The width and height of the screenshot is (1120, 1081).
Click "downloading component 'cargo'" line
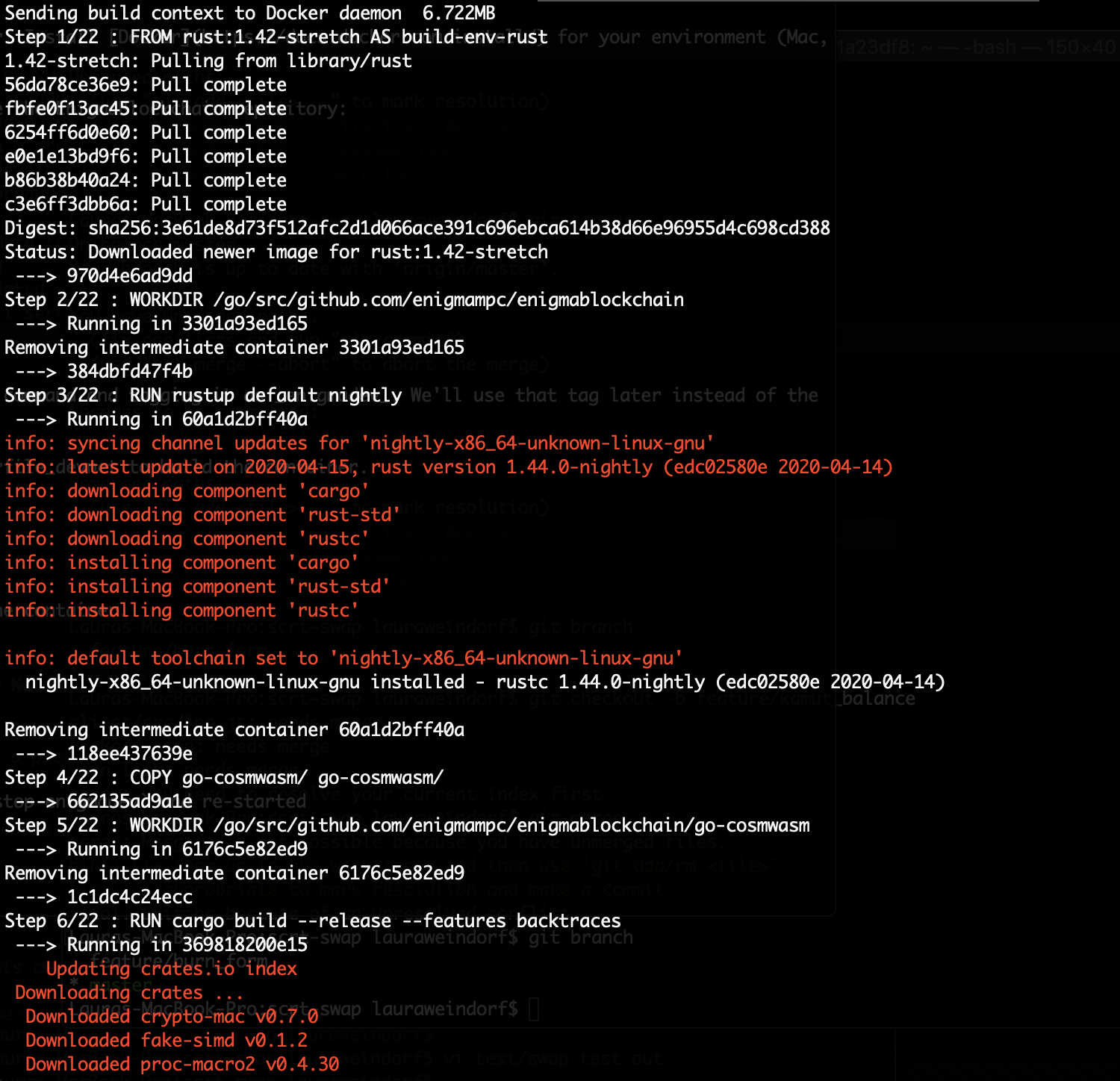(x=187, y=491)
